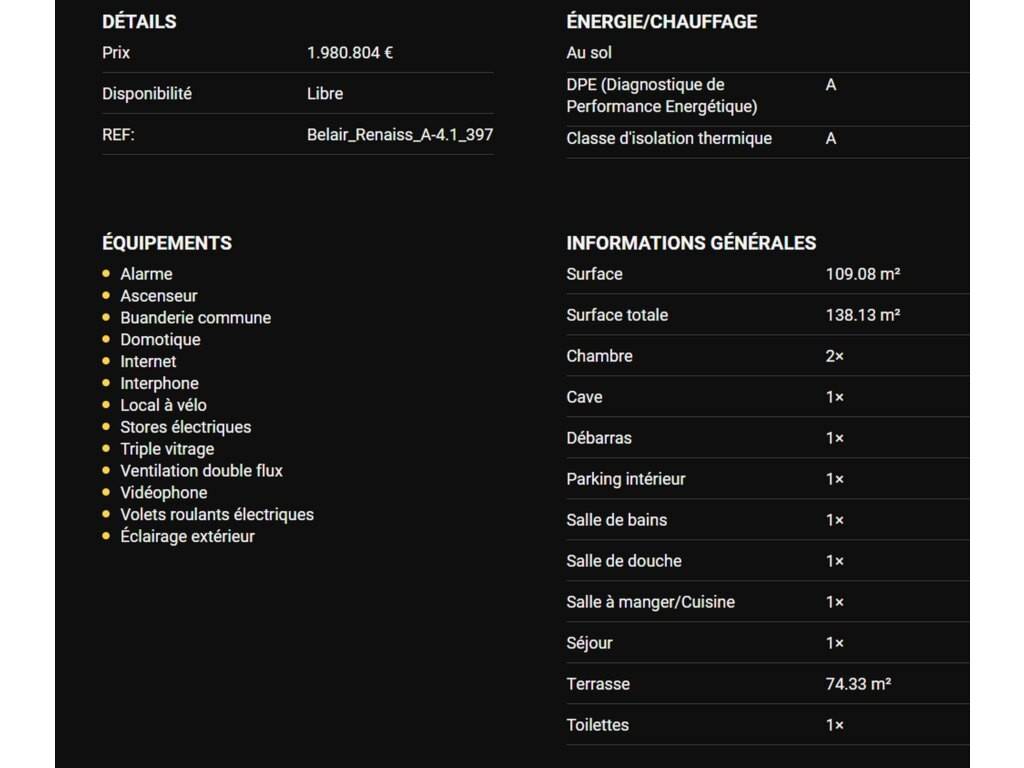Select the bullet before Domotique
This screenshot has width=1024, height=768.
[x=106, y=339]
